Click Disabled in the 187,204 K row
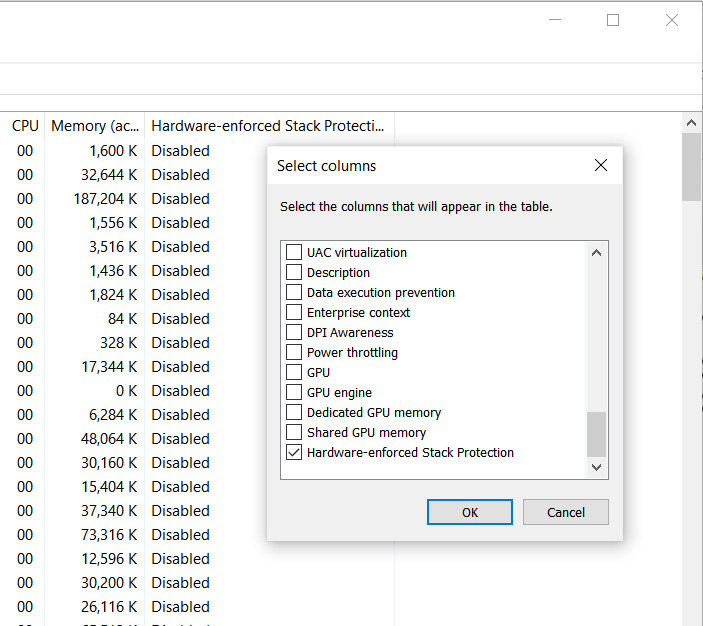 [180, 199]
